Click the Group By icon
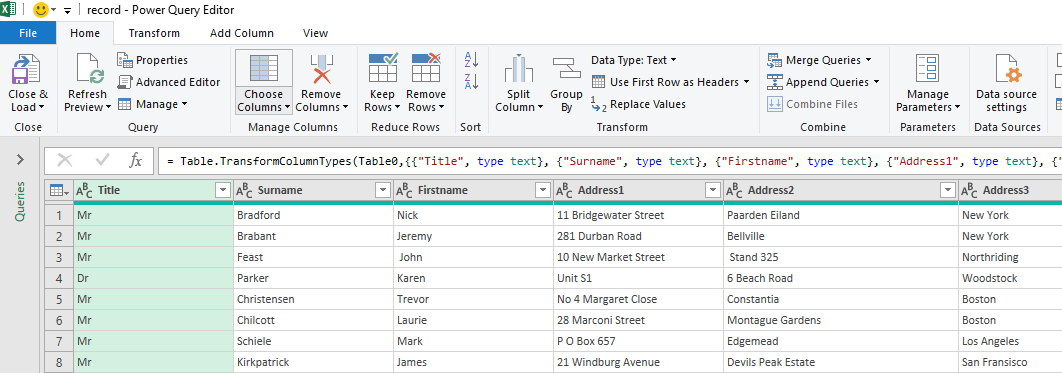Image resolution: width=1062 pixels, height=373 pixels. (x=566, y=69)
